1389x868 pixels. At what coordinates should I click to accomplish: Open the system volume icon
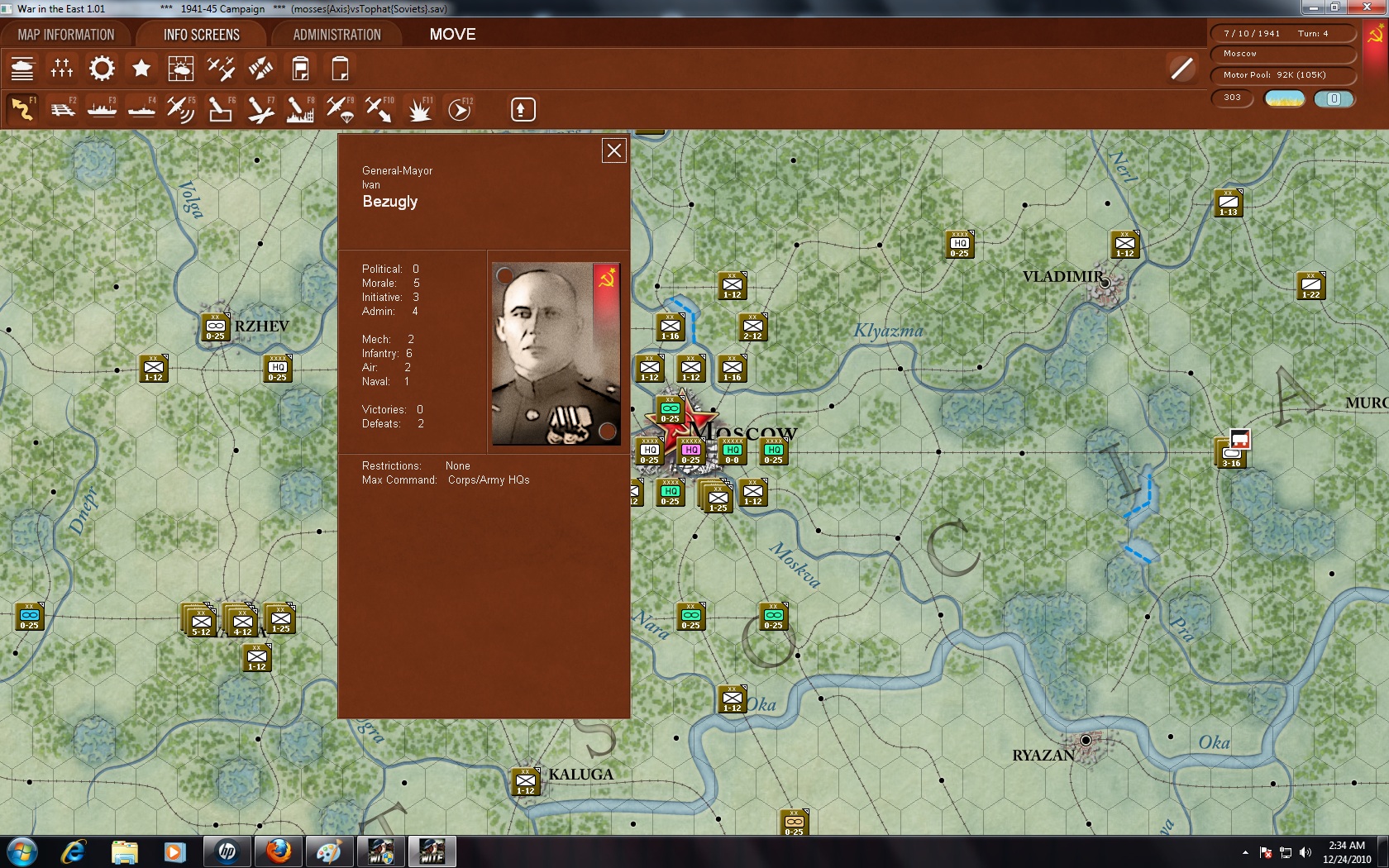coord(1305,852)
